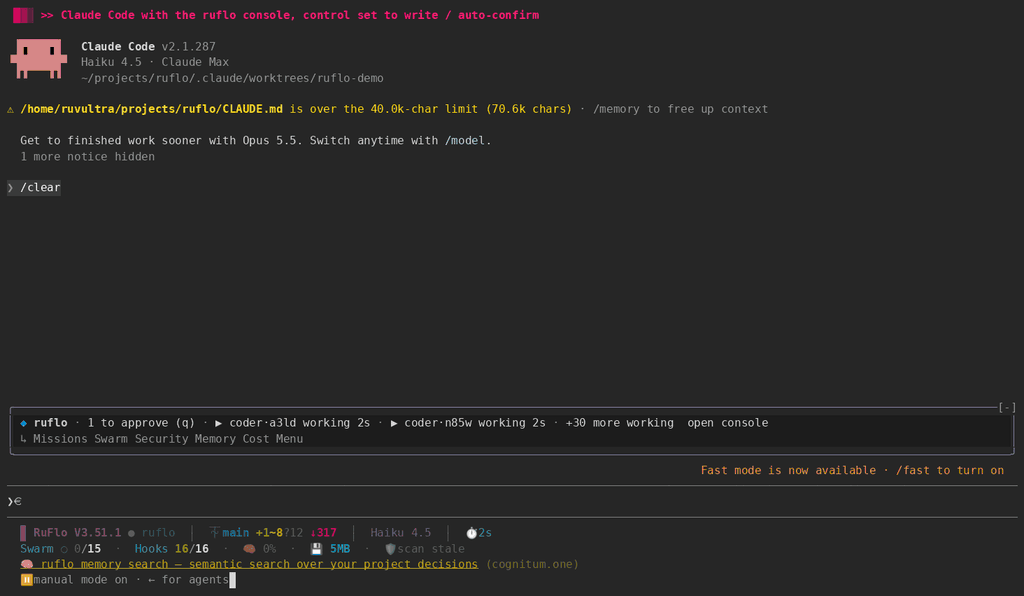1024x596 pixels.
Task: Click the 'scan stale' status text
Action: pos(431,549)
